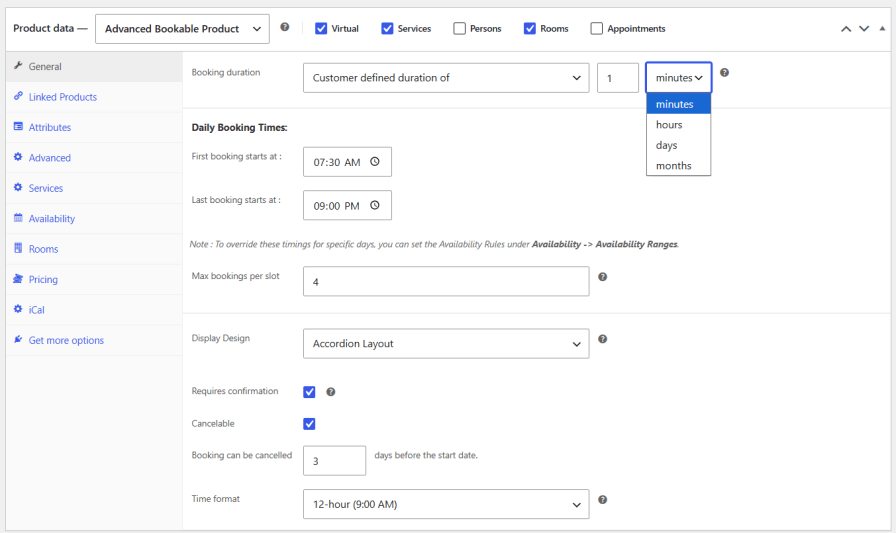Select minutes option in duration list

(678, 104)
